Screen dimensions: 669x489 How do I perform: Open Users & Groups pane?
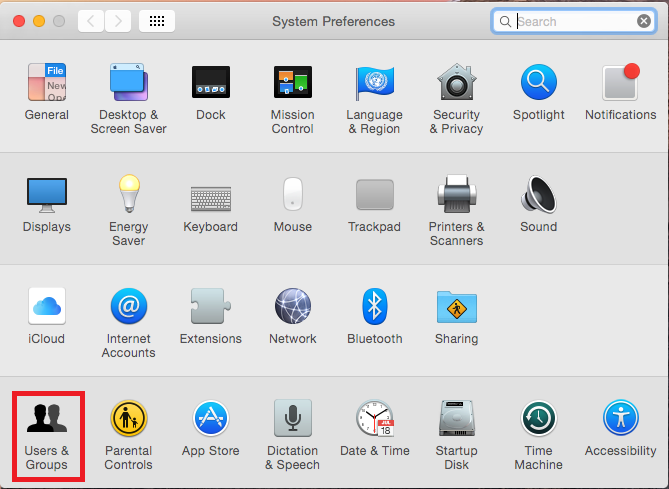47,436
